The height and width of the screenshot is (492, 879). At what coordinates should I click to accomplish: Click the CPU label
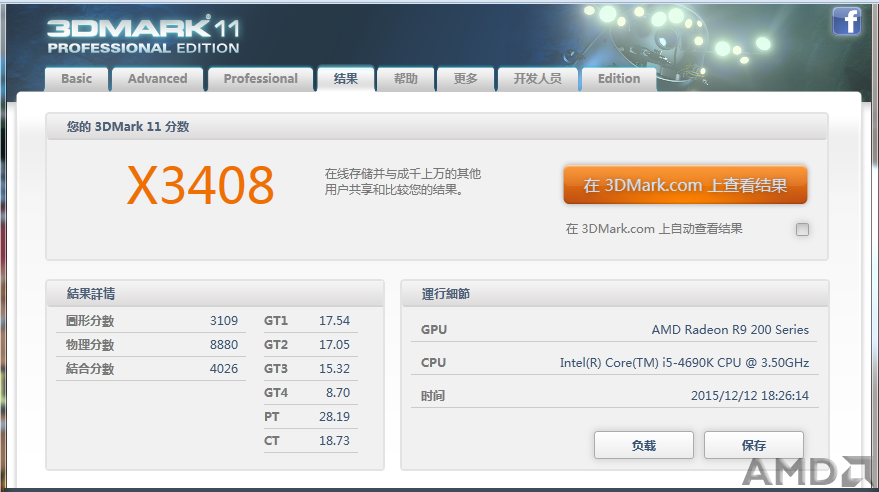point(433,363)
